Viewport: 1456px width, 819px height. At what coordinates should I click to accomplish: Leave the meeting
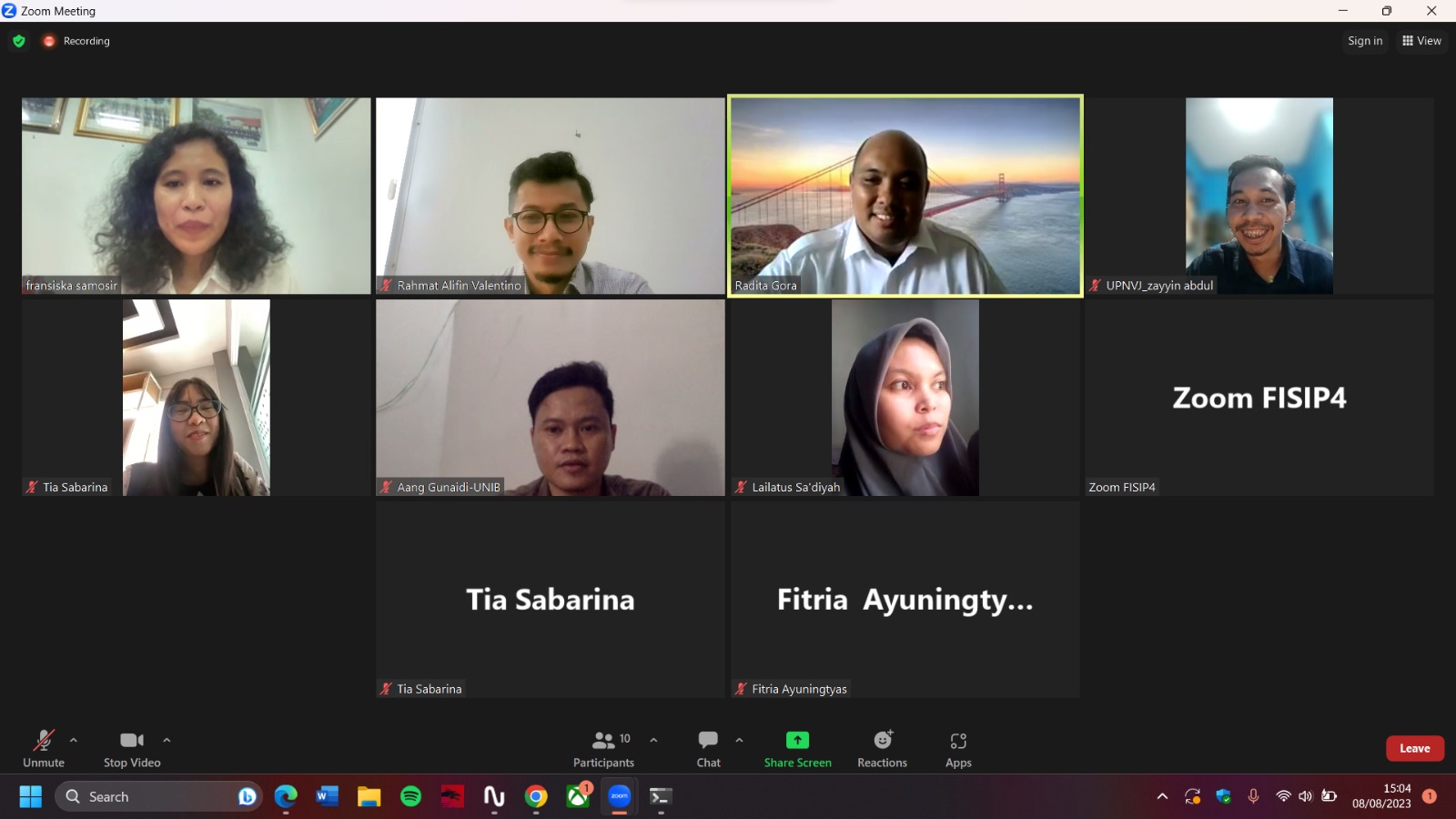pyautogui.click(x=1414, y=748)
